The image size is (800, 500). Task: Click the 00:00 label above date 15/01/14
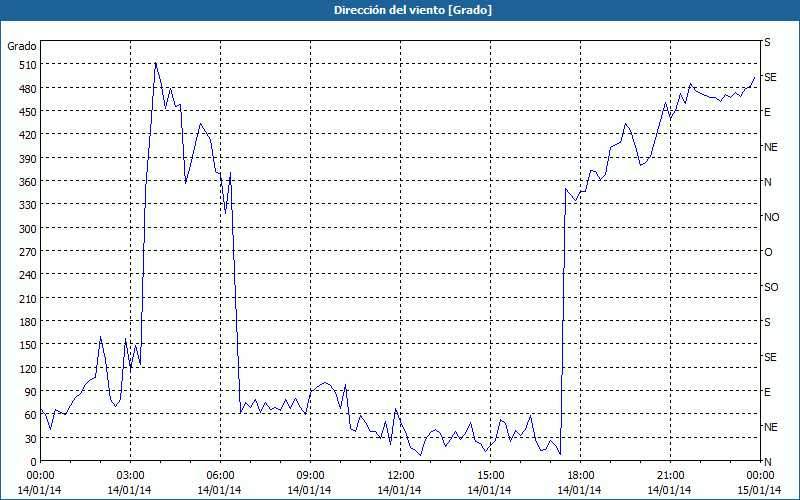point(760,476)
